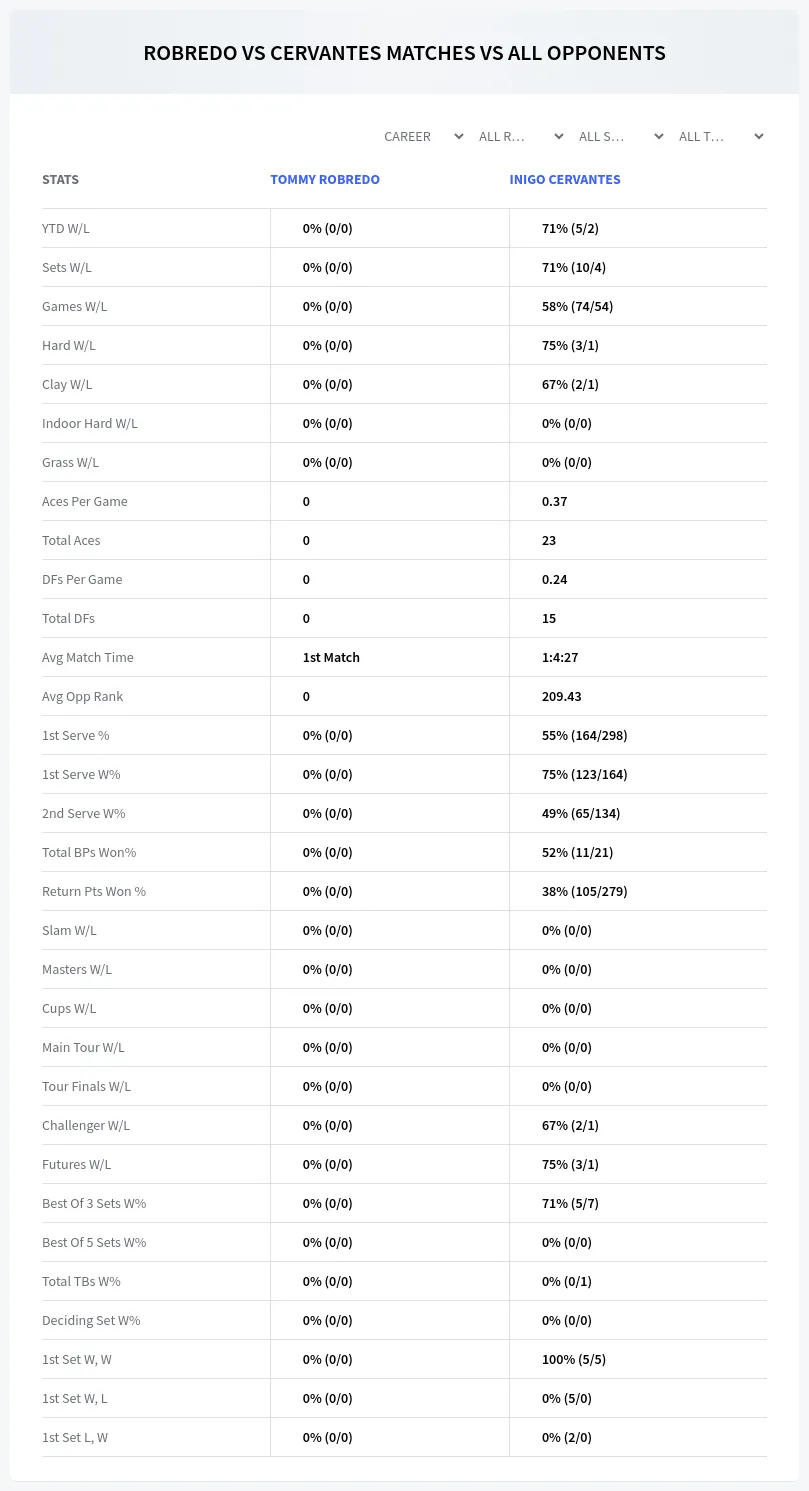Open Tommy Robredo player profile link
The width and height of the screenshot is (809, 1491).
(x=325, y=180)
